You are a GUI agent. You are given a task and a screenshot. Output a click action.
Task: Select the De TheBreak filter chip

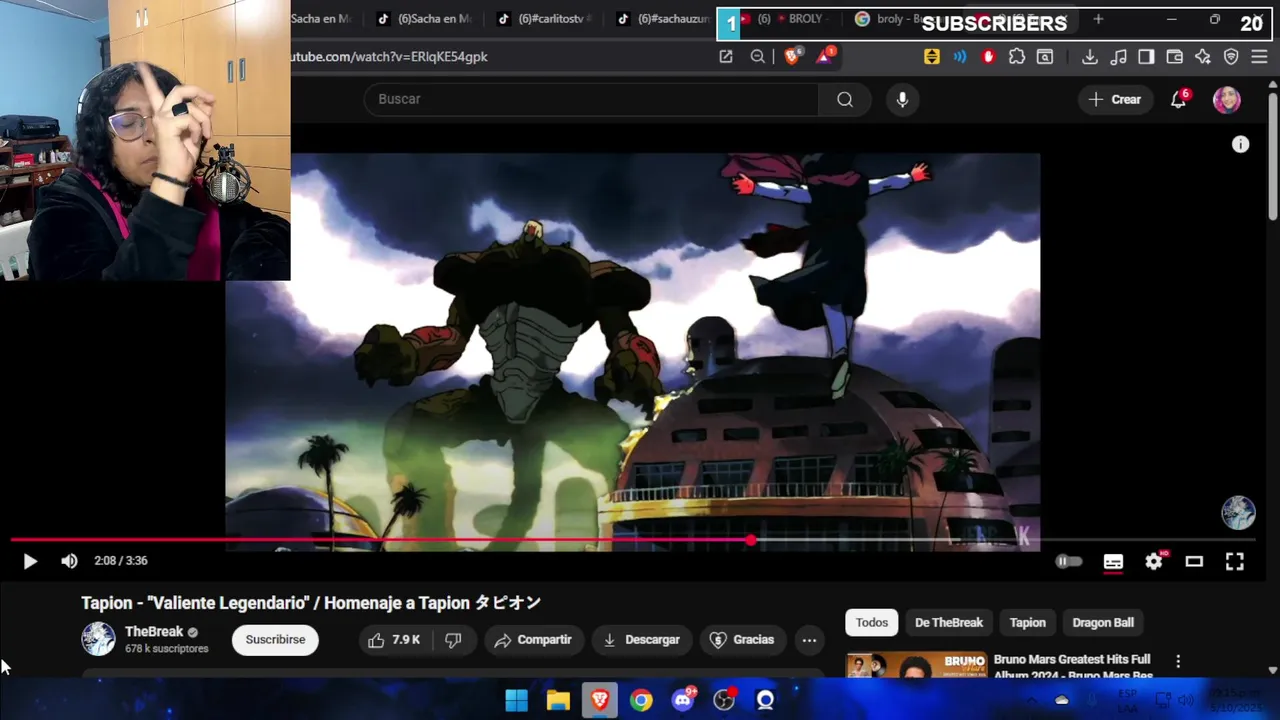(949, 622)
